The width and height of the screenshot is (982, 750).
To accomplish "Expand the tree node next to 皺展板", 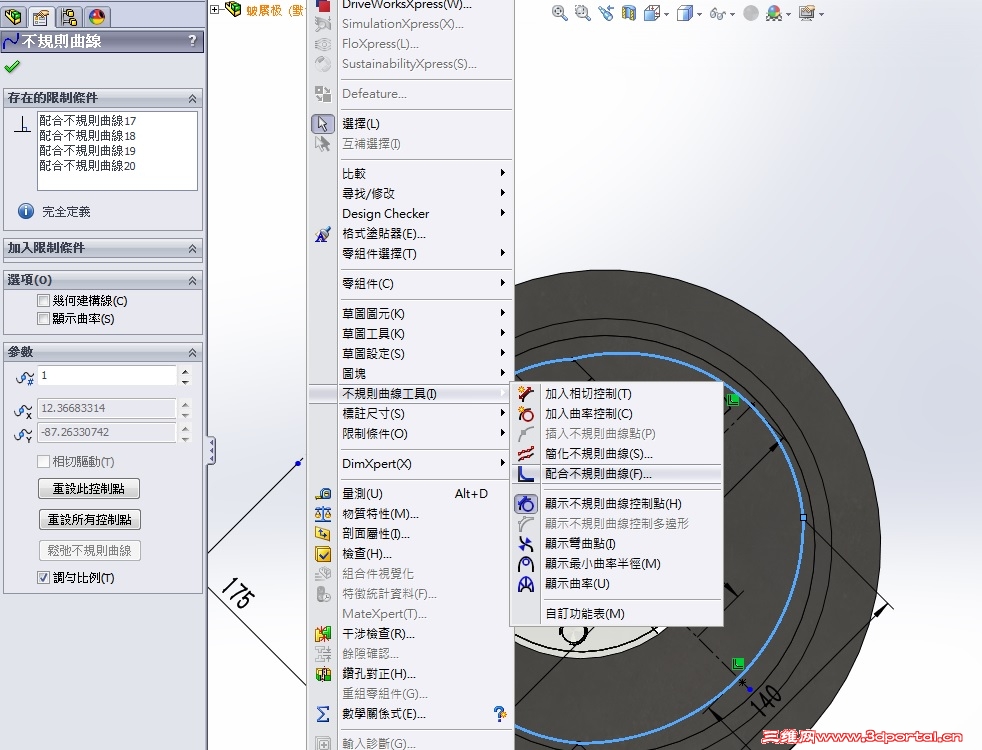I will [214, 9].
